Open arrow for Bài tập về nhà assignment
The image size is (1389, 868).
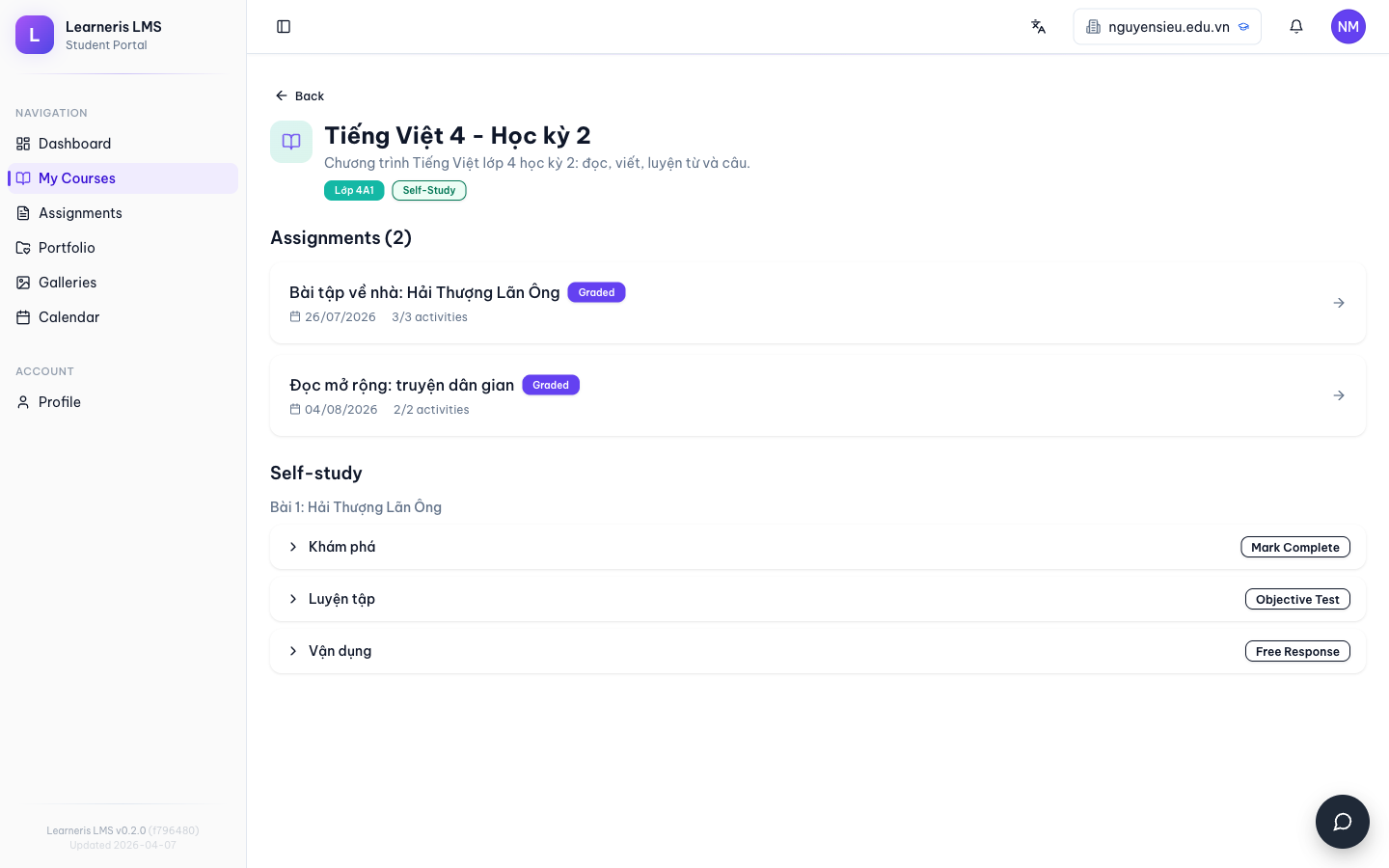1339,303
